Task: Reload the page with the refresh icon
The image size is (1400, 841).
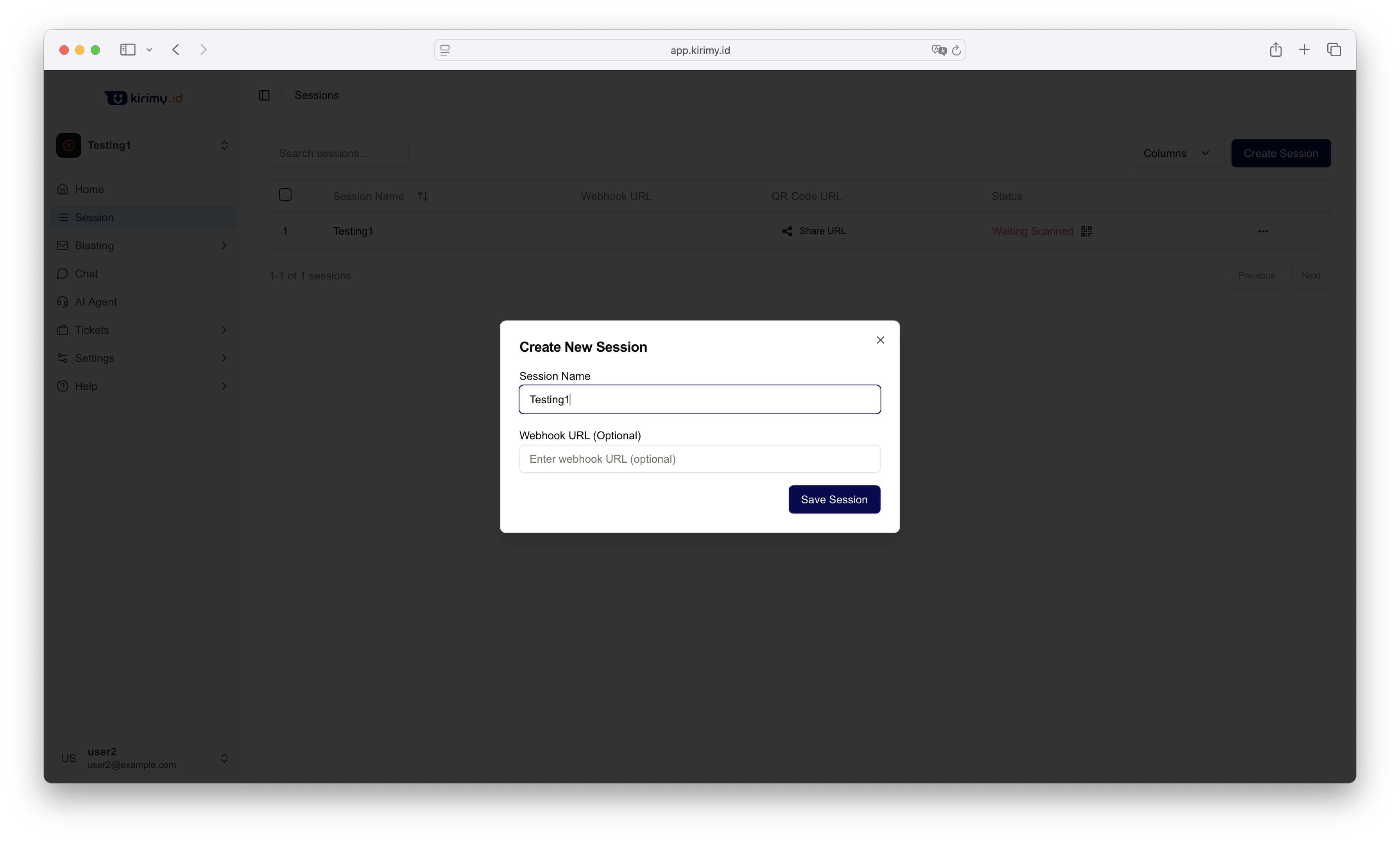Action: 957,50
